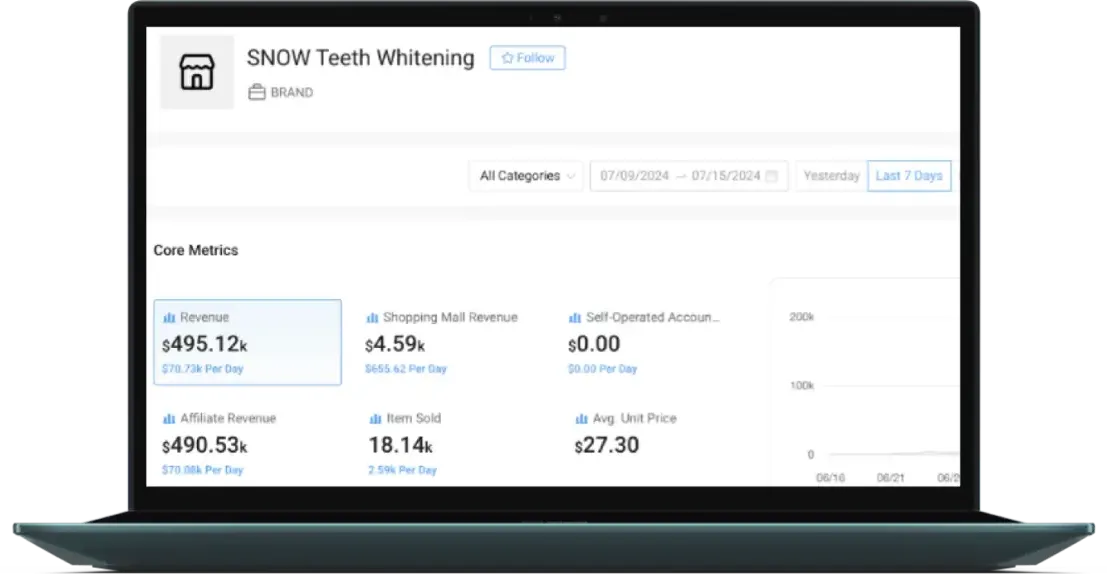1107x574 pixels.
Task: Click the 06/21 chart date label
Action: (890, 478)
